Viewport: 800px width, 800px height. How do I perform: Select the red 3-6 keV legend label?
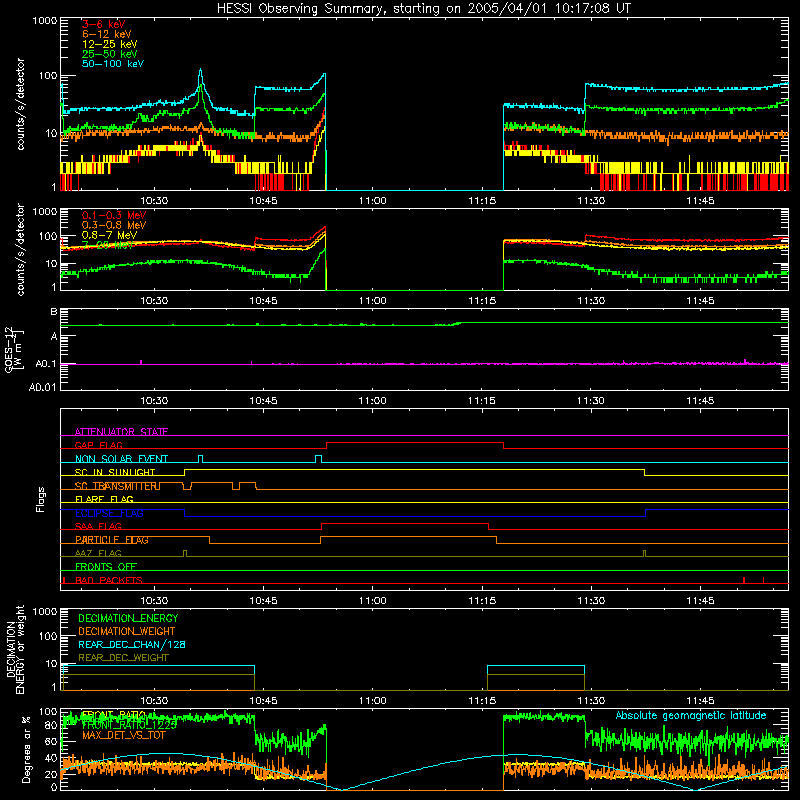(104, 24)
